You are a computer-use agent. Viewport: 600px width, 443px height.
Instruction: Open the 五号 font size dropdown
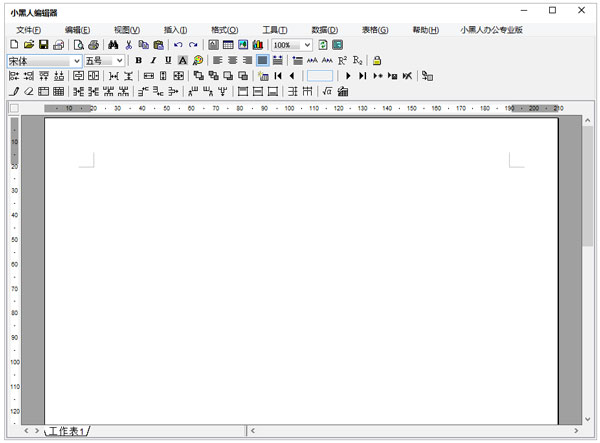pos(120,61)
